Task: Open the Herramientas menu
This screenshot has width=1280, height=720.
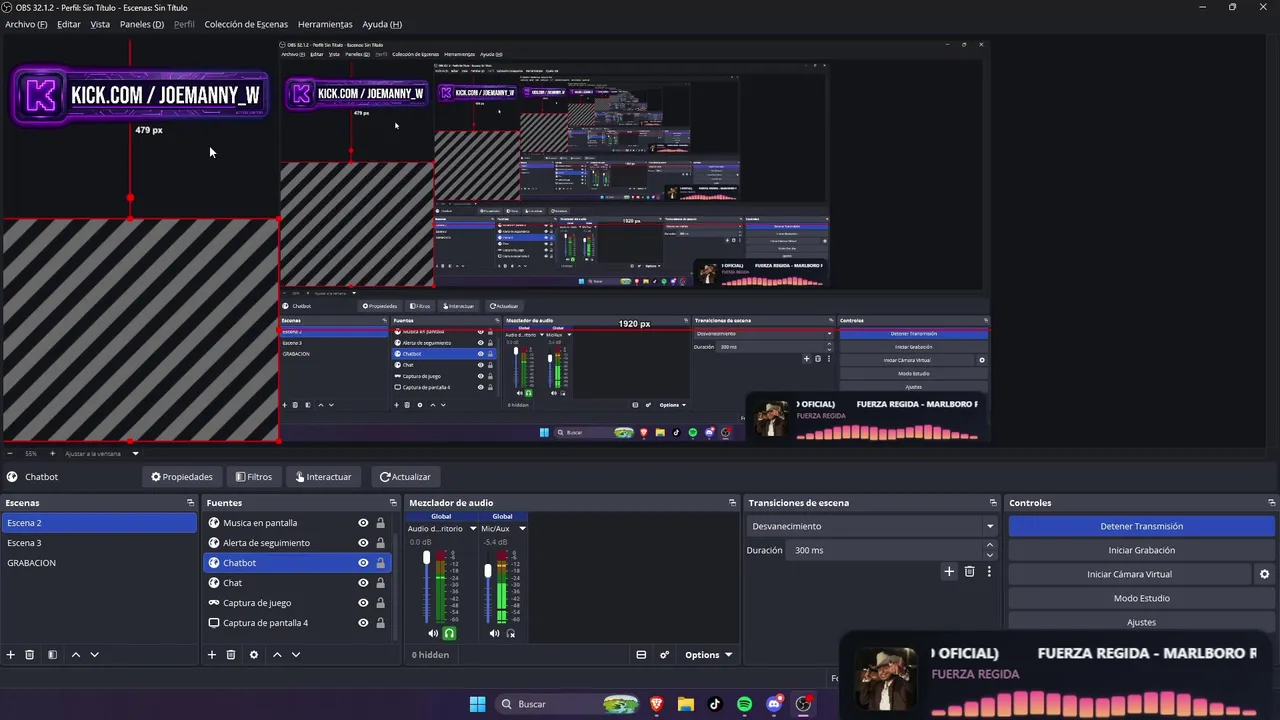Action: (325, 24)
